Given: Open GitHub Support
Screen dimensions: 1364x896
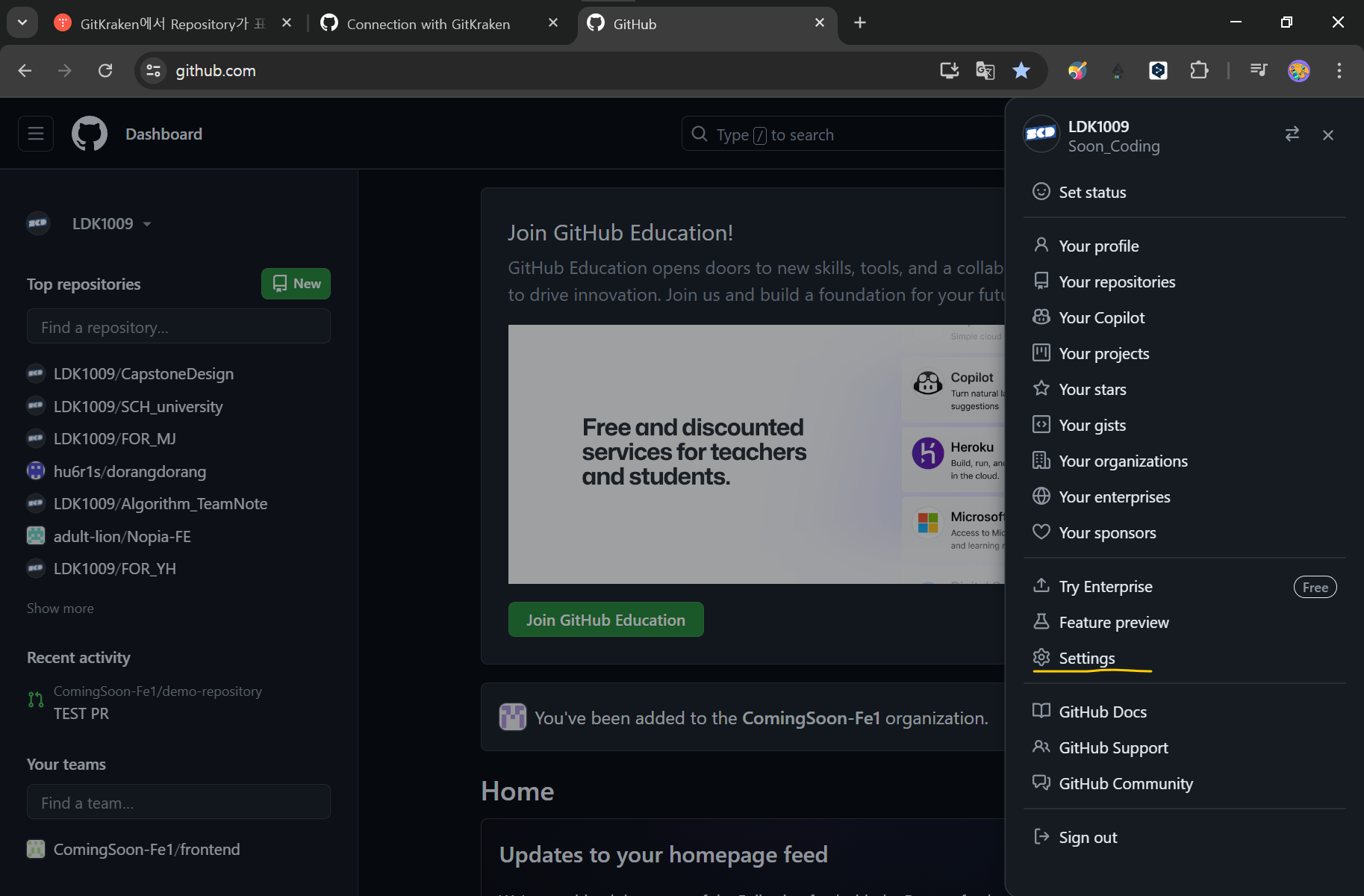Looking at the screenshot, I should click(x=1184, y=747).
